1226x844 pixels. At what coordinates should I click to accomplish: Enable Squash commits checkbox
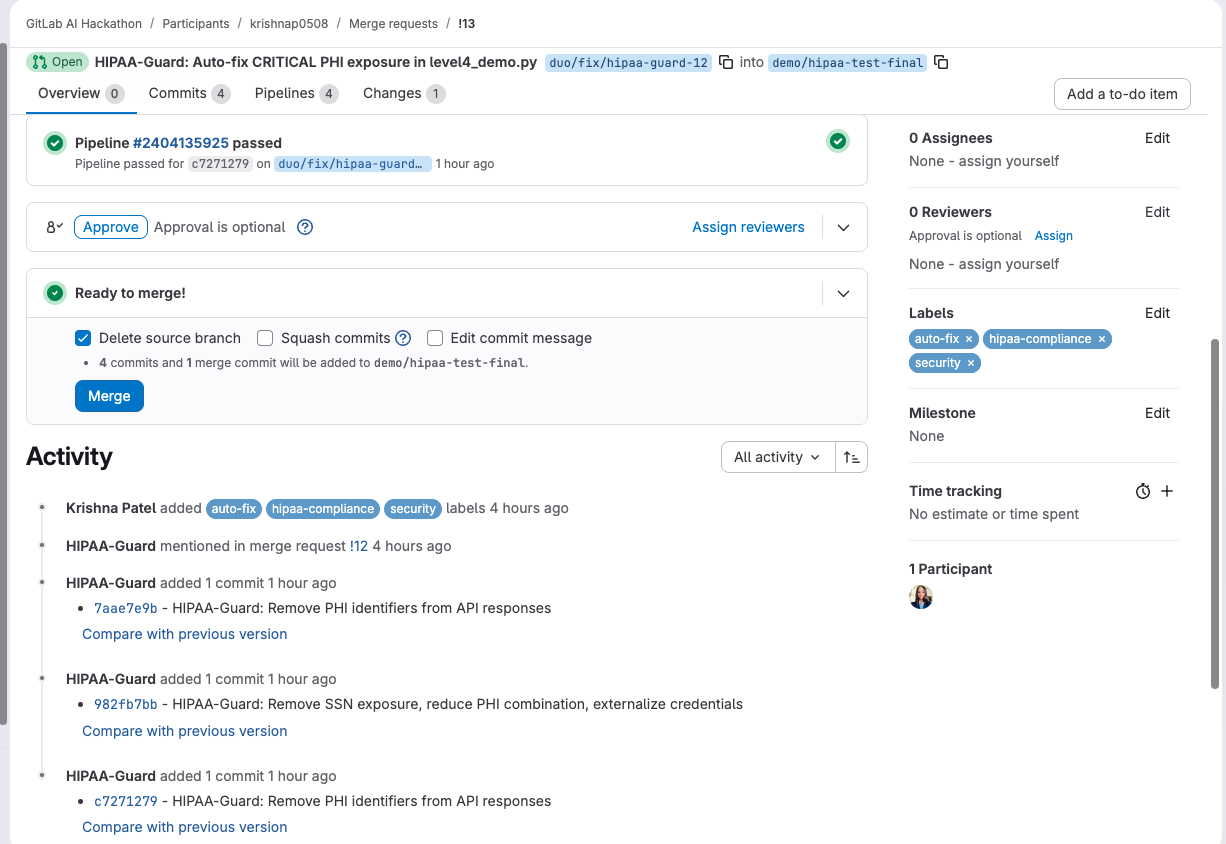click(x=265, y=338)
